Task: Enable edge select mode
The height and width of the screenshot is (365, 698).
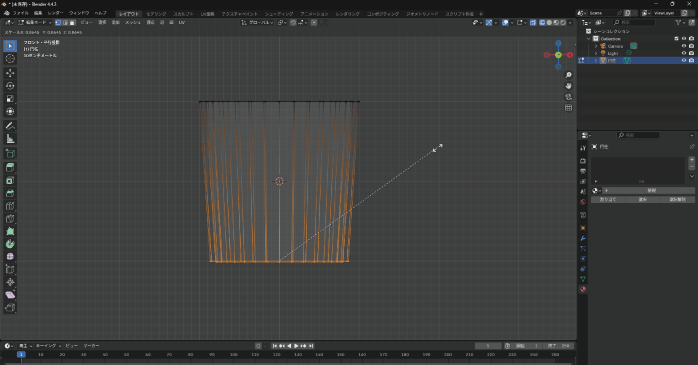Action: tap(65, 22)
